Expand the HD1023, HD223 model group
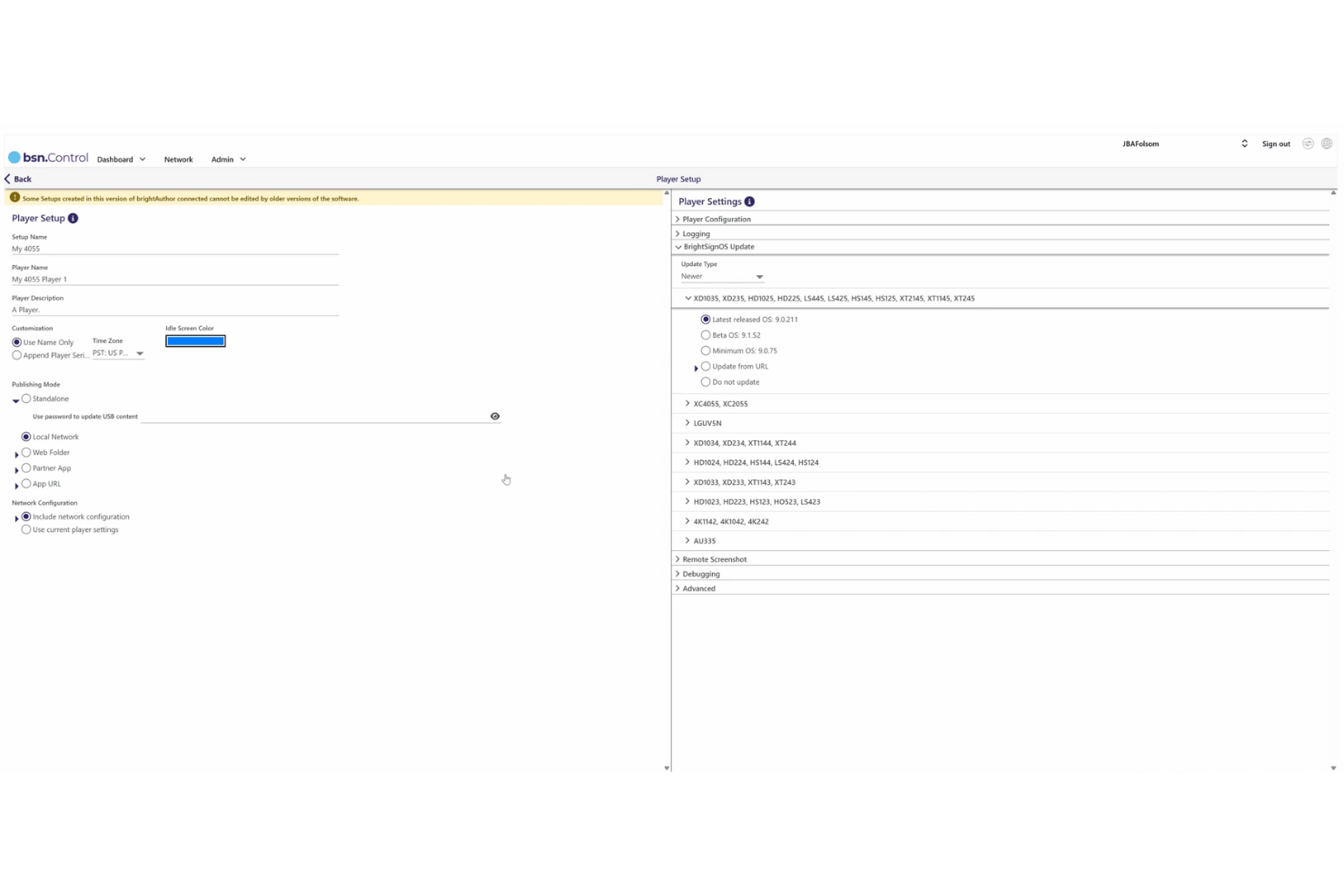This screenshot has width=1344, height=896. click(687, 501)
